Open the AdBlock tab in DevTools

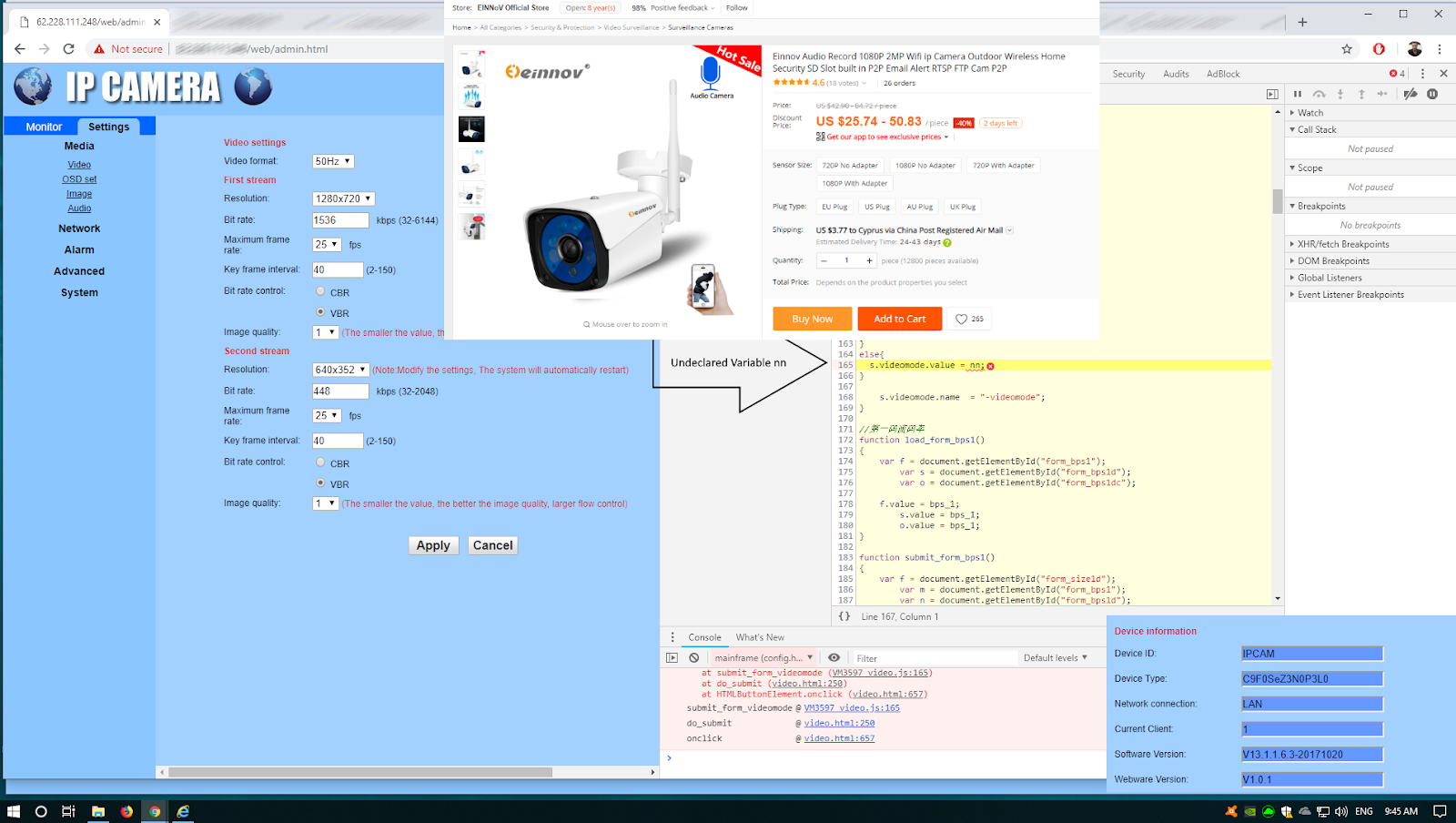click(1223, 74)
